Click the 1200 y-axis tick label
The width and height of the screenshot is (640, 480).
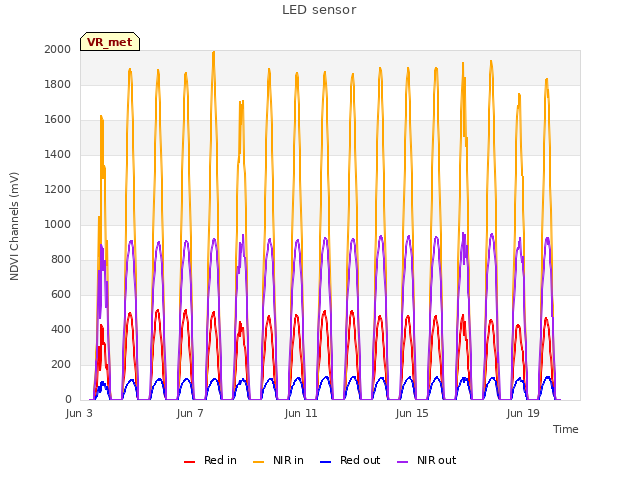click(x=58, y=189)
